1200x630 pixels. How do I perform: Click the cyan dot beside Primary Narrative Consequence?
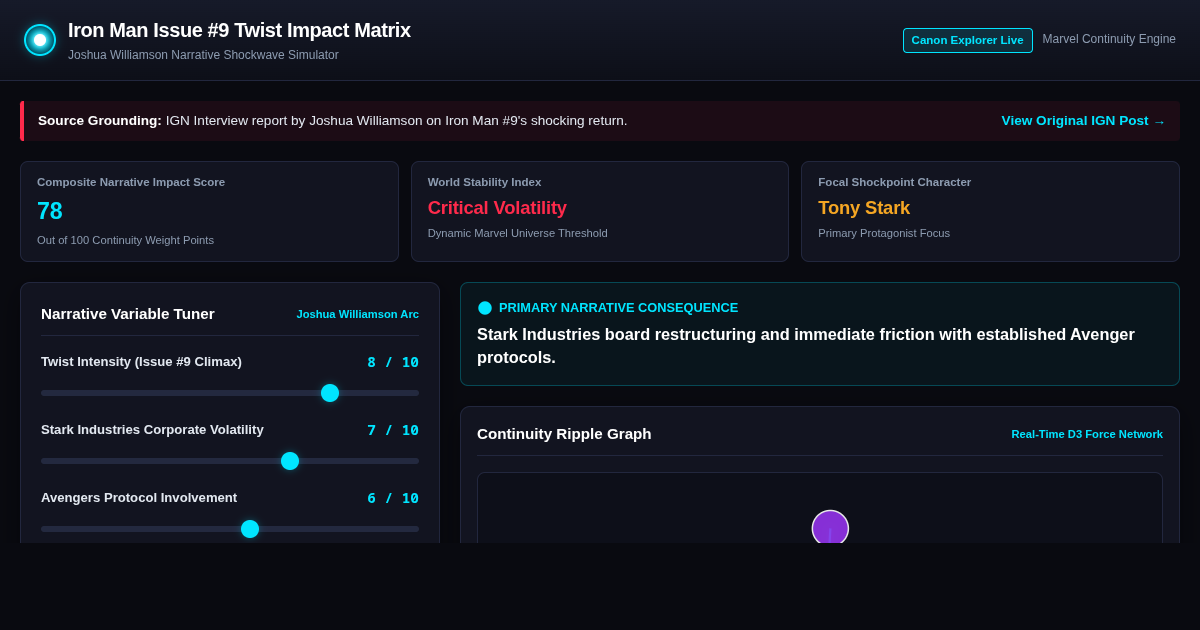pyautogui.click(x=485, y=308)
